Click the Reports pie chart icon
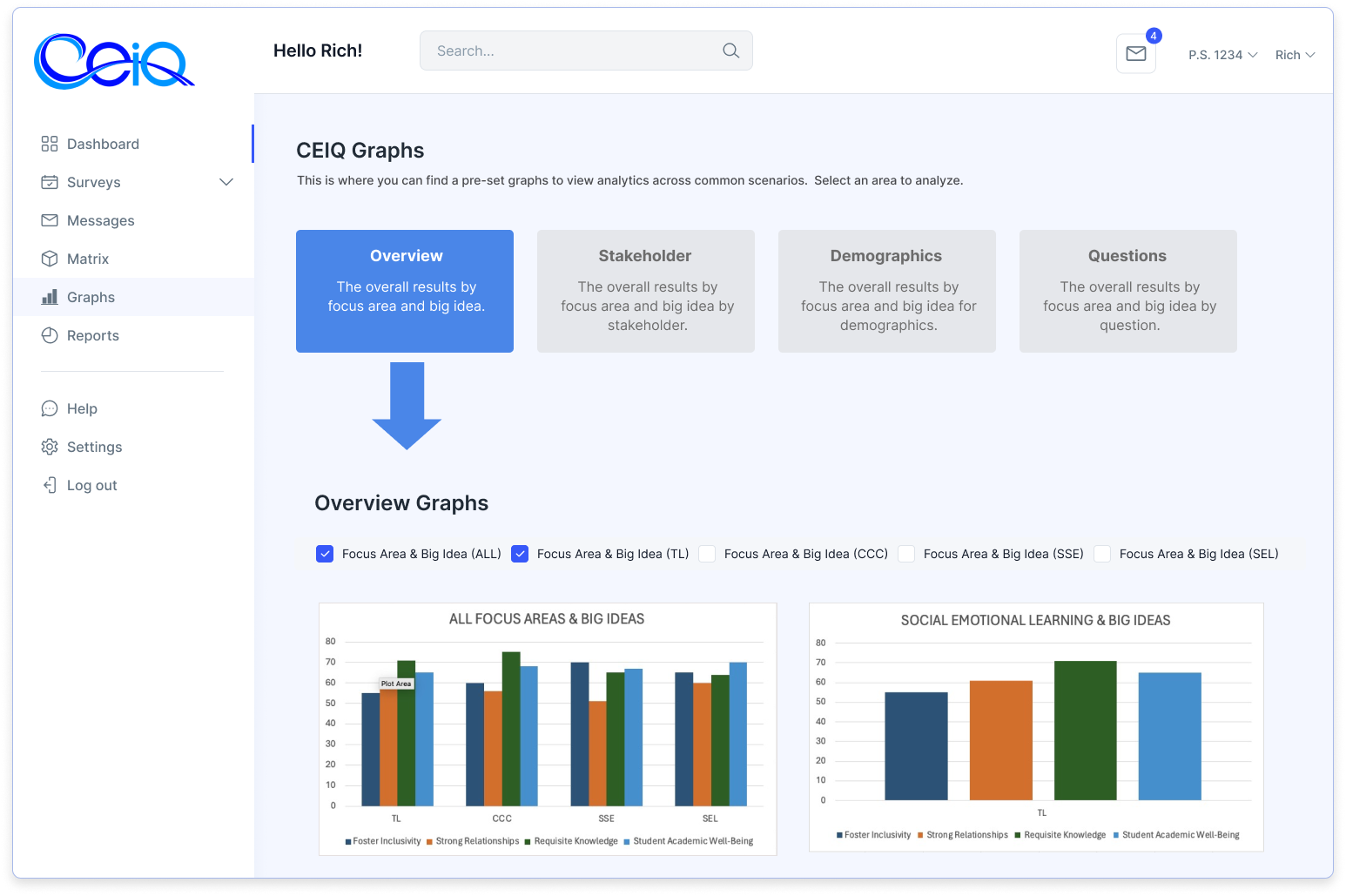This screenshot has height=896, width=1346. pyautogui.click(x=50, y=335)
